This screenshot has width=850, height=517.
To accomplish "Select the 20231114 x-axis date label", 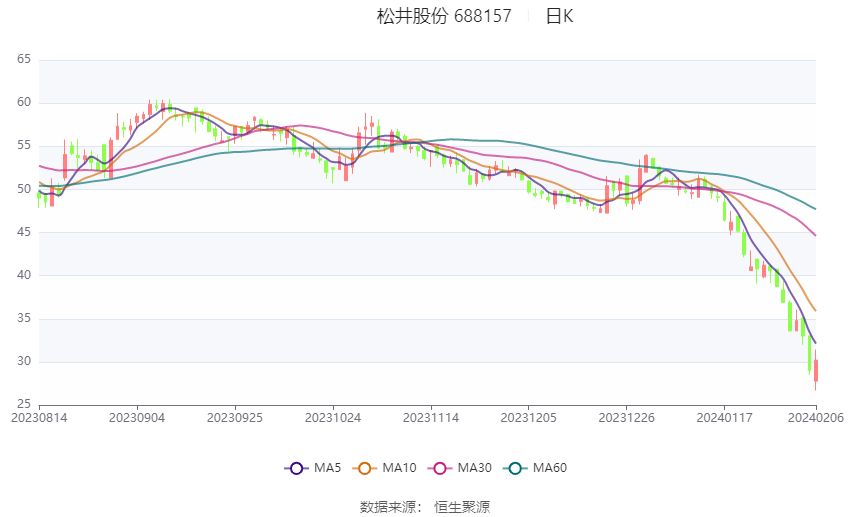I will [431, 418].
